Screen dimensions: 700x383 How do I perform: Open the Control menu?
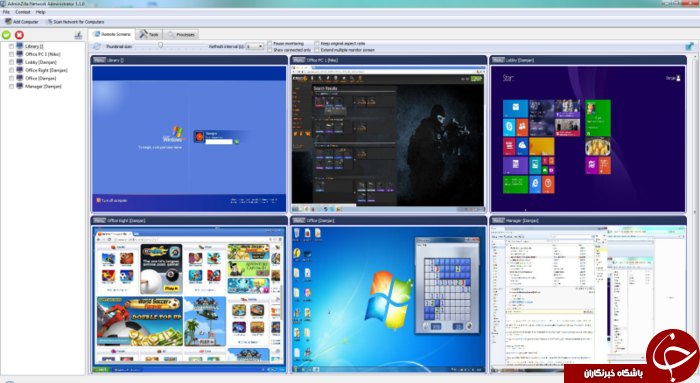[23, 12]
